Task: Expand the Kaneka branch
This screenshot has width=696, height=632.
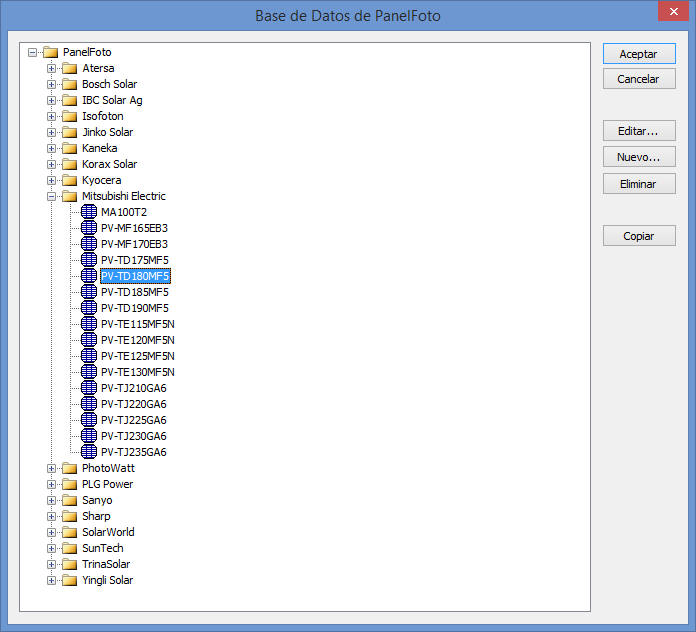Action: [51, 148]
